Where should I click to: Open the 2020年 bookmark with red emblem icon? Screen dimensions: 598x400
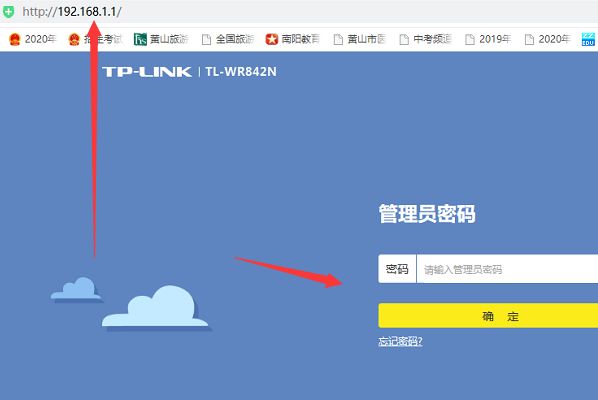click(x=32, y=39)
